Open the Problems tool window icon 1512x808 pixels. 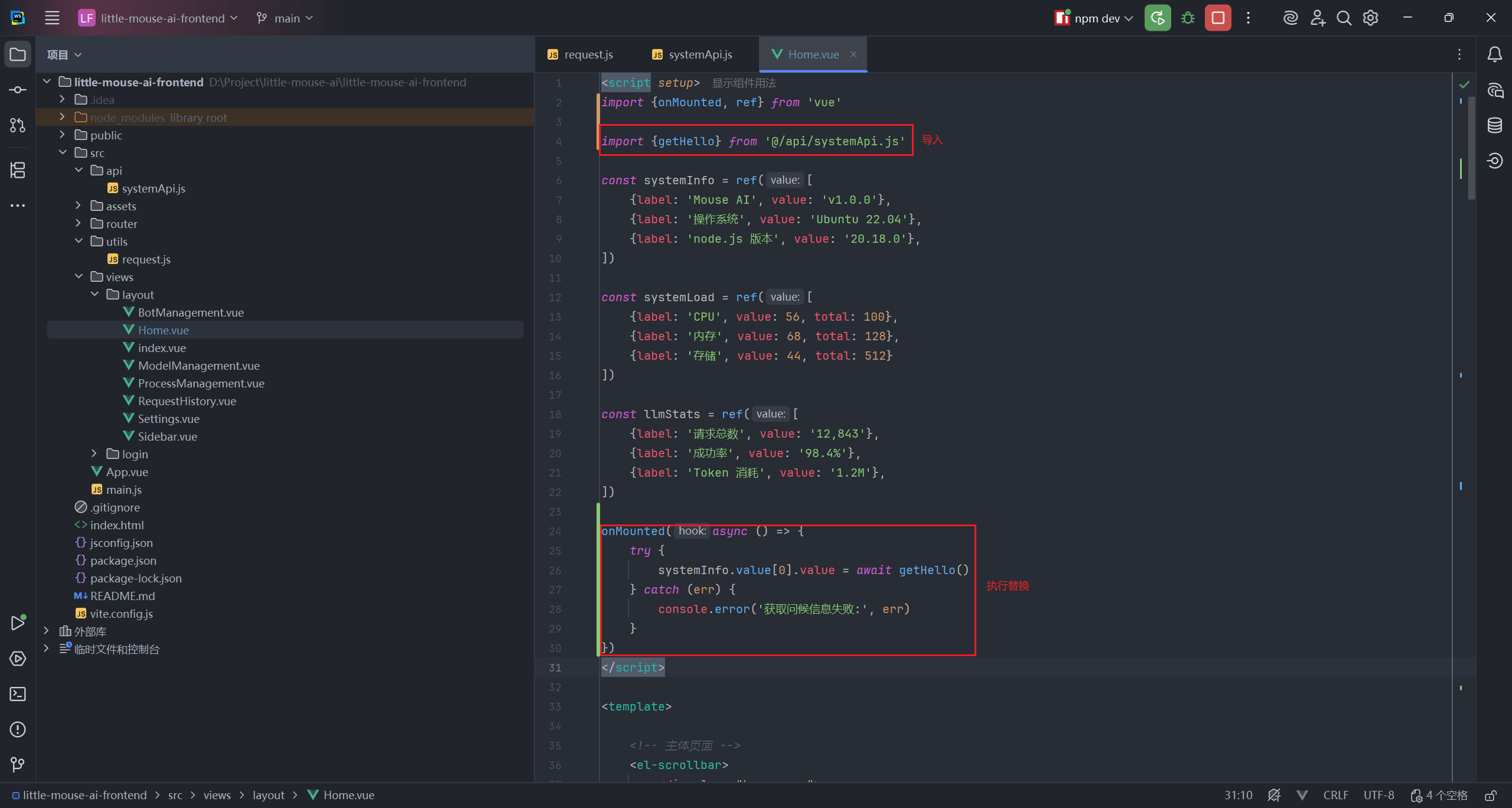tap(18, 729)
